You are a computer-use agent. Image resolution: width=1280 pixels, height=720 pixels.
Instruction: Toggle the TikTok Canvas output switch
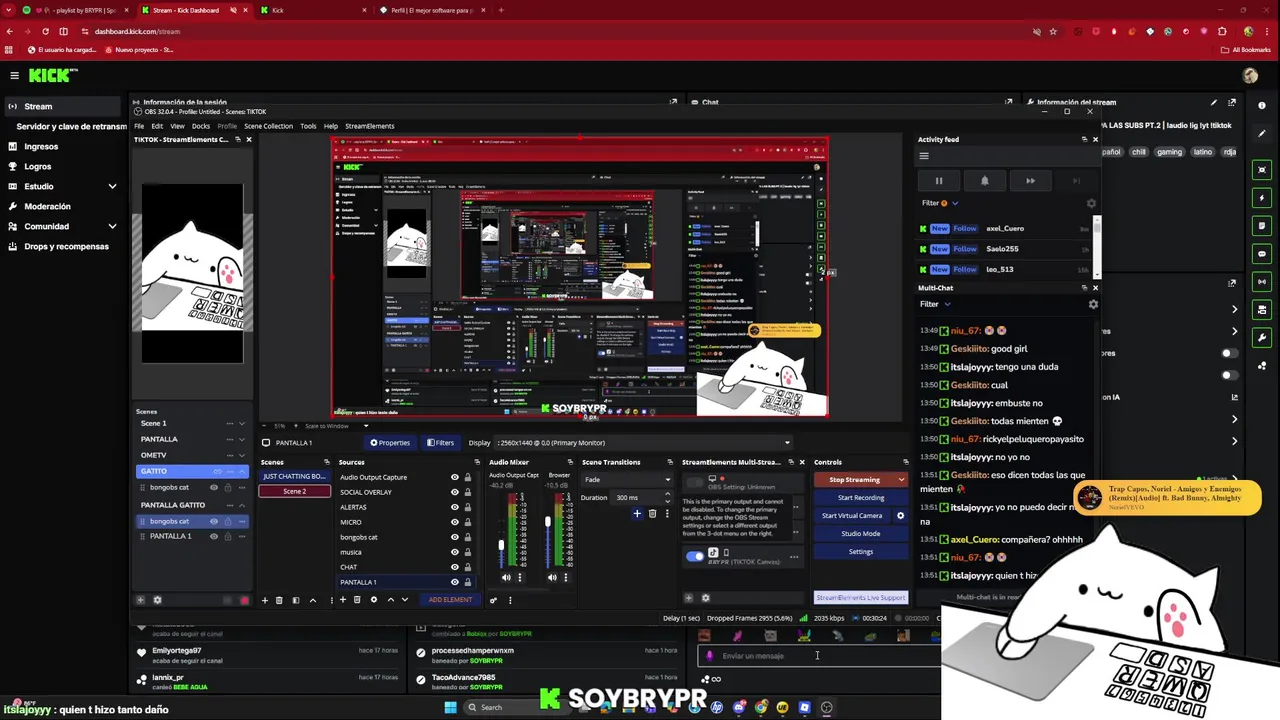695,556
